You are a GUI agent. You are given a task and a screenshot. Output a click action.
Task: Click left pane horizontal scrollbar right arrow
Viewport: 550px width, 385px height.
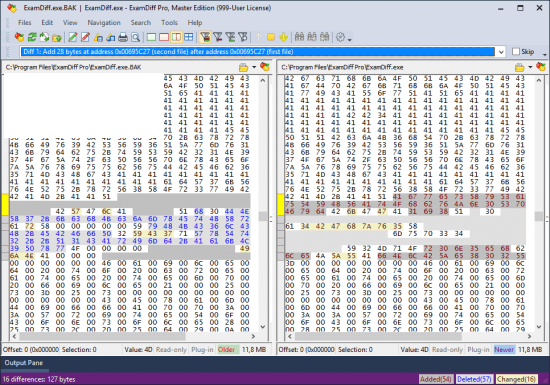tap(253, 336)
